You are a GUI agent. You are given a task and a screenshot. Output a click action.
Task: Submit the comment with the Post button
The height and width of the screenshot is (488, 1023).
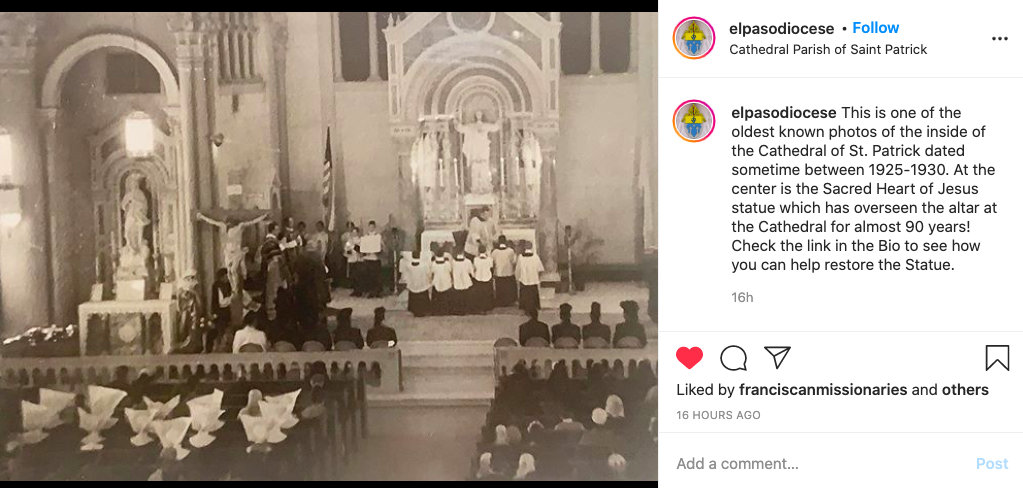pyautogui.click(x=992, y=464)
